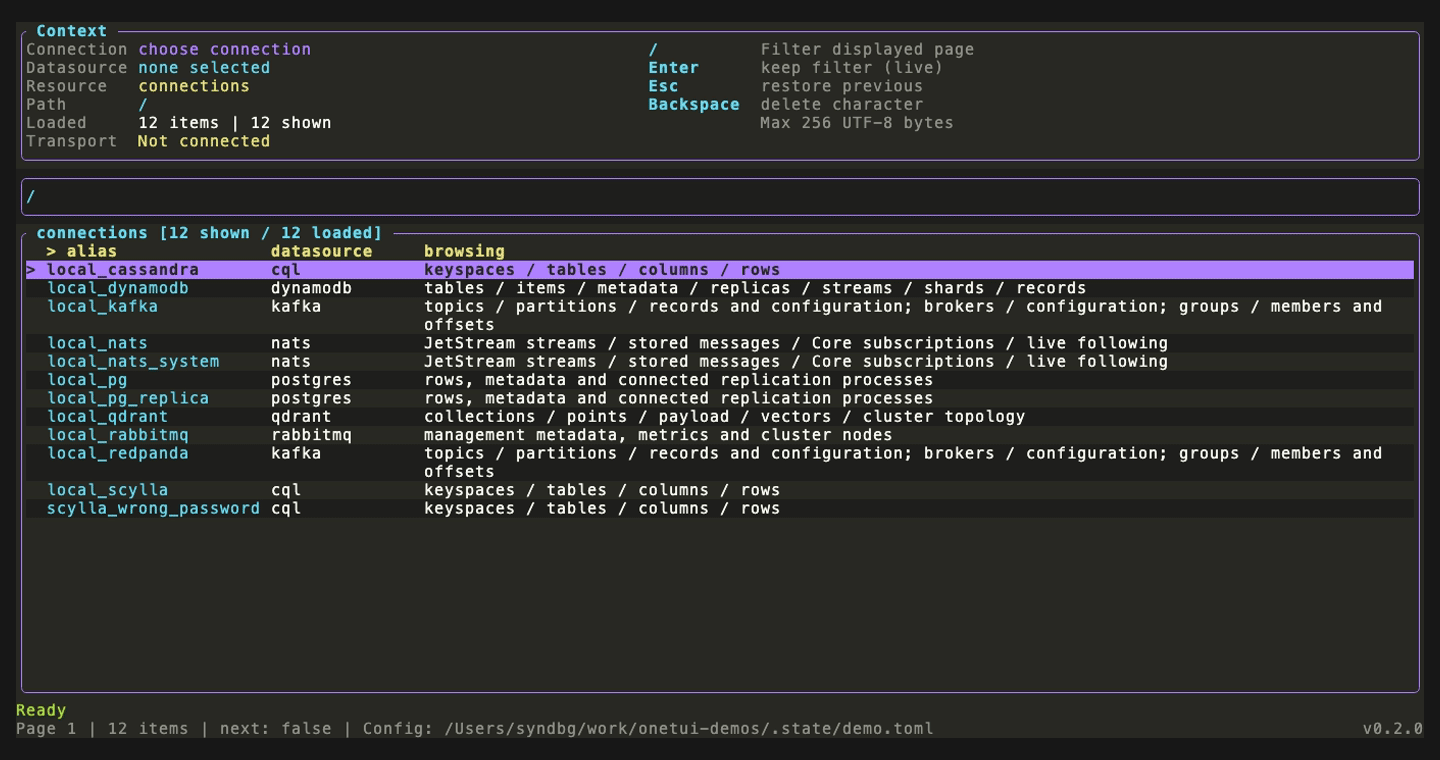Select the local_dynamodb alias
The height and width of the screenshot is (760, 1440).
(x=118, y=288)
